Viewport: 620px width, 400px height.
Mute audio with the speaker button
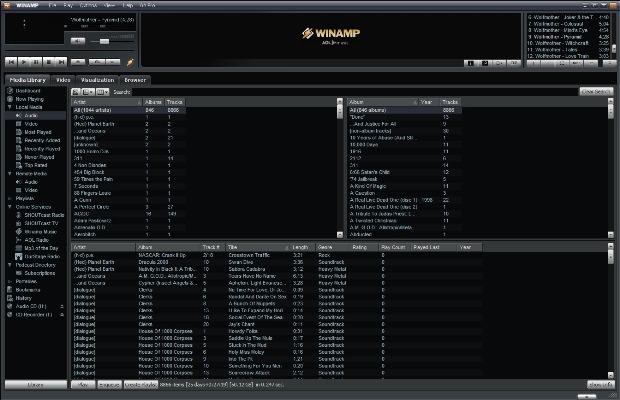78,41
